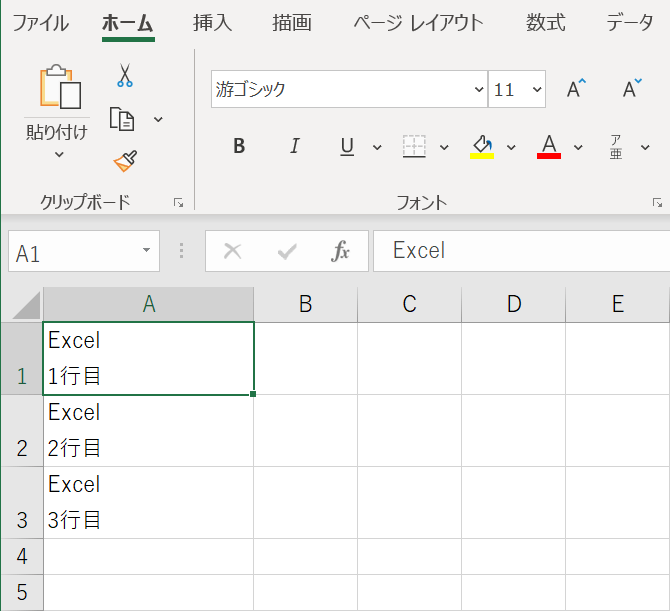Click the formula bar containing Excel
Image resolution: width=670 pixels, height=611 pixels.
tap(521, 251)
